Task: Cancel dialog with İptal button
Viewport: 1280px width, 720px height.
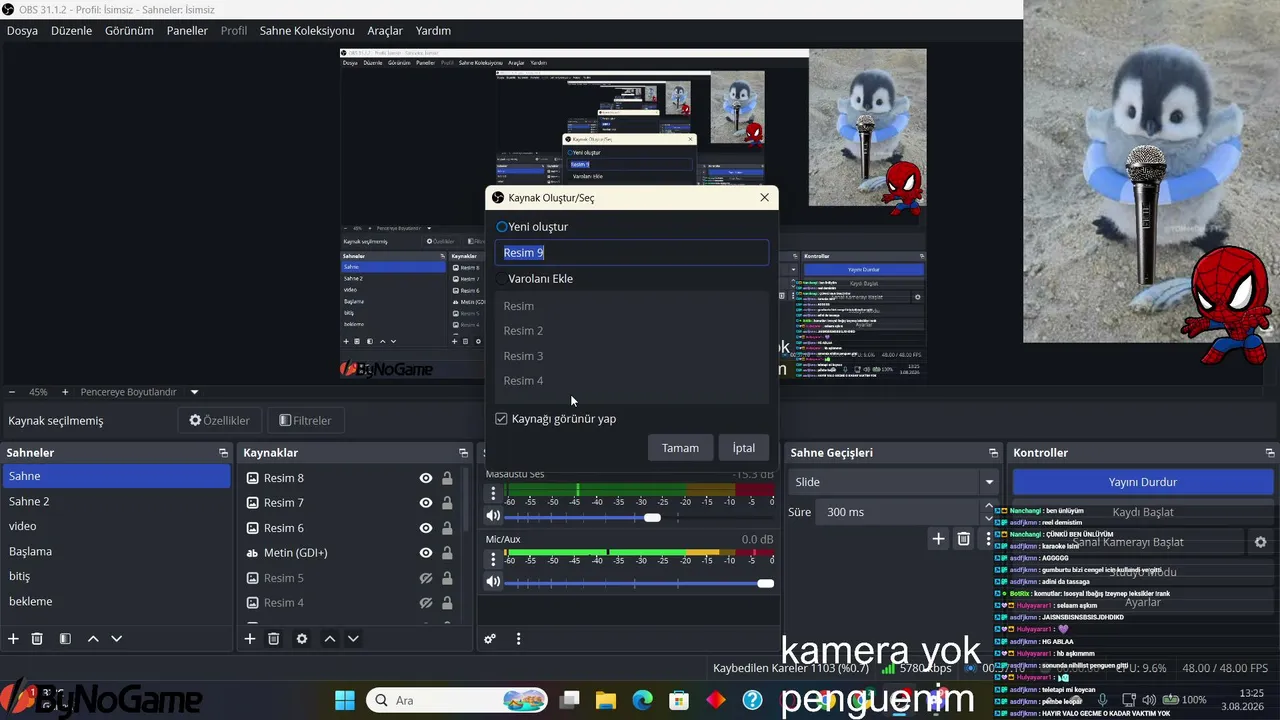Action: (743, 448)
